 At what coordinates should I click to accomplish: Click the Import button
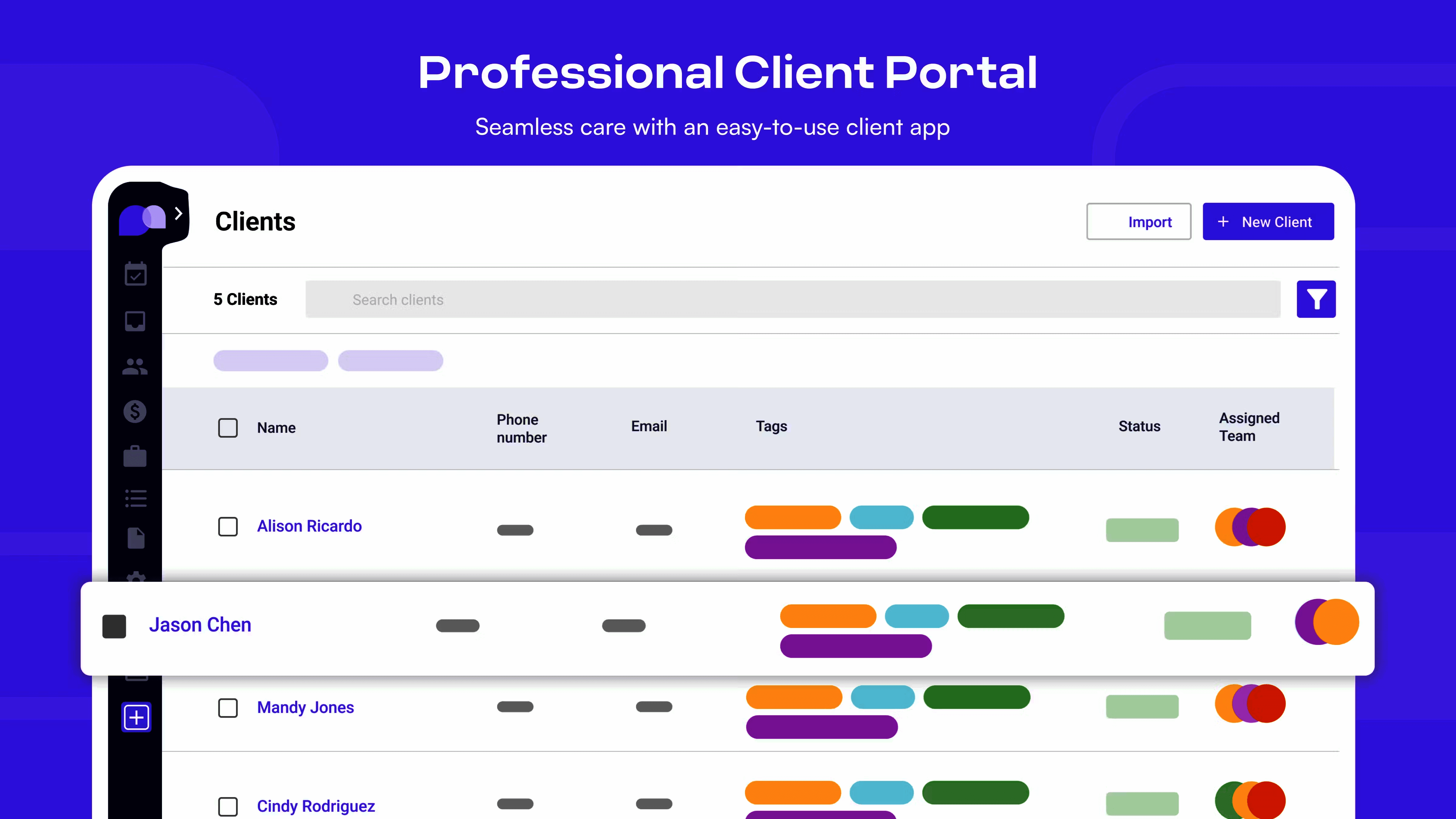(x=1138, y=221)
